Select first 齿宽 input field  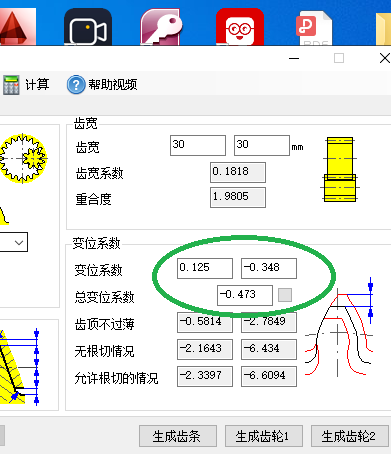click(198, 145)
